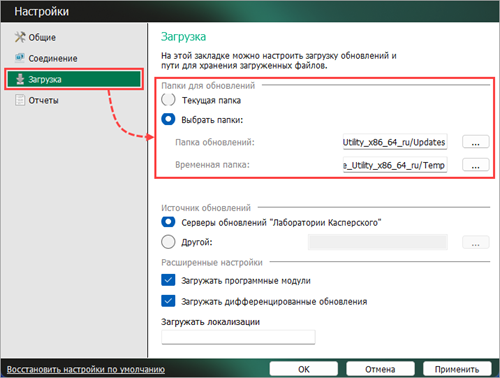Viewport: 500px width, 378px height.
Task: Click the Настройки window title
Action: click(x=41, y=12)
